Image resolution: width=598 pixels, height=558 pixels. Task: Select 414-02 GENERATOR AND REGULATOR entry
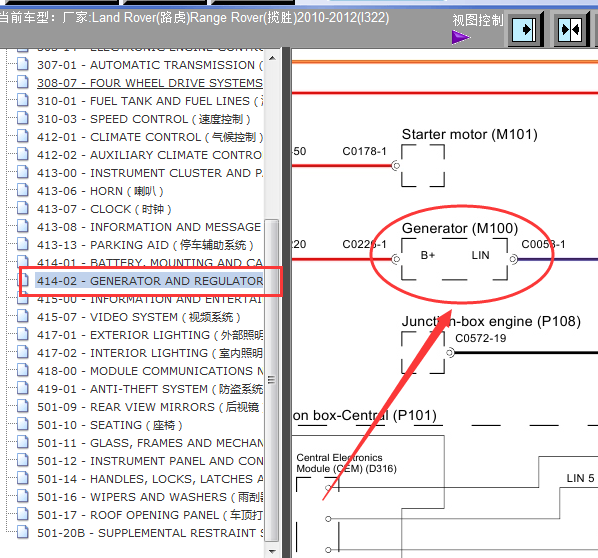[150, 281]
